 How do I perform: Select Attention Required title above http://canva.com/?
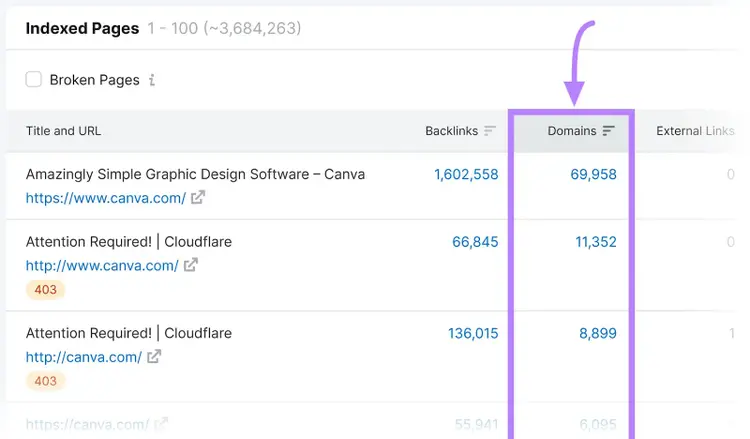129,333
